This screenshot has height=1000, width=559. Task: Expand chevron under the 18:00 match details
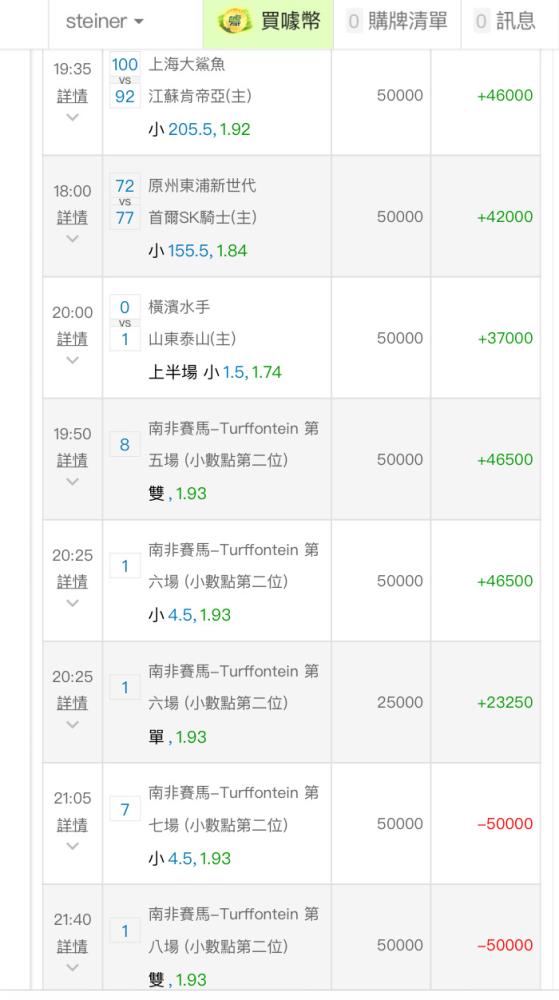click(72, 239)
